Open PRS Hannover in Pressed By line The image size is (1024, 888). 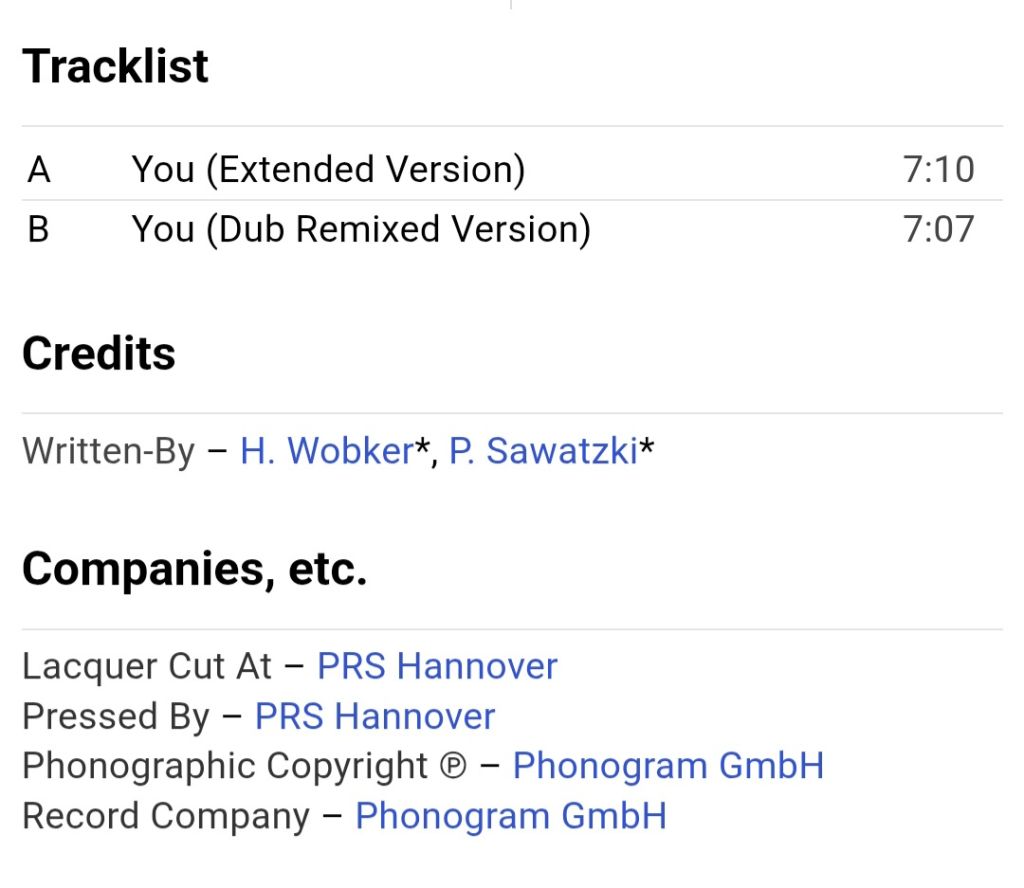[375, 716]
